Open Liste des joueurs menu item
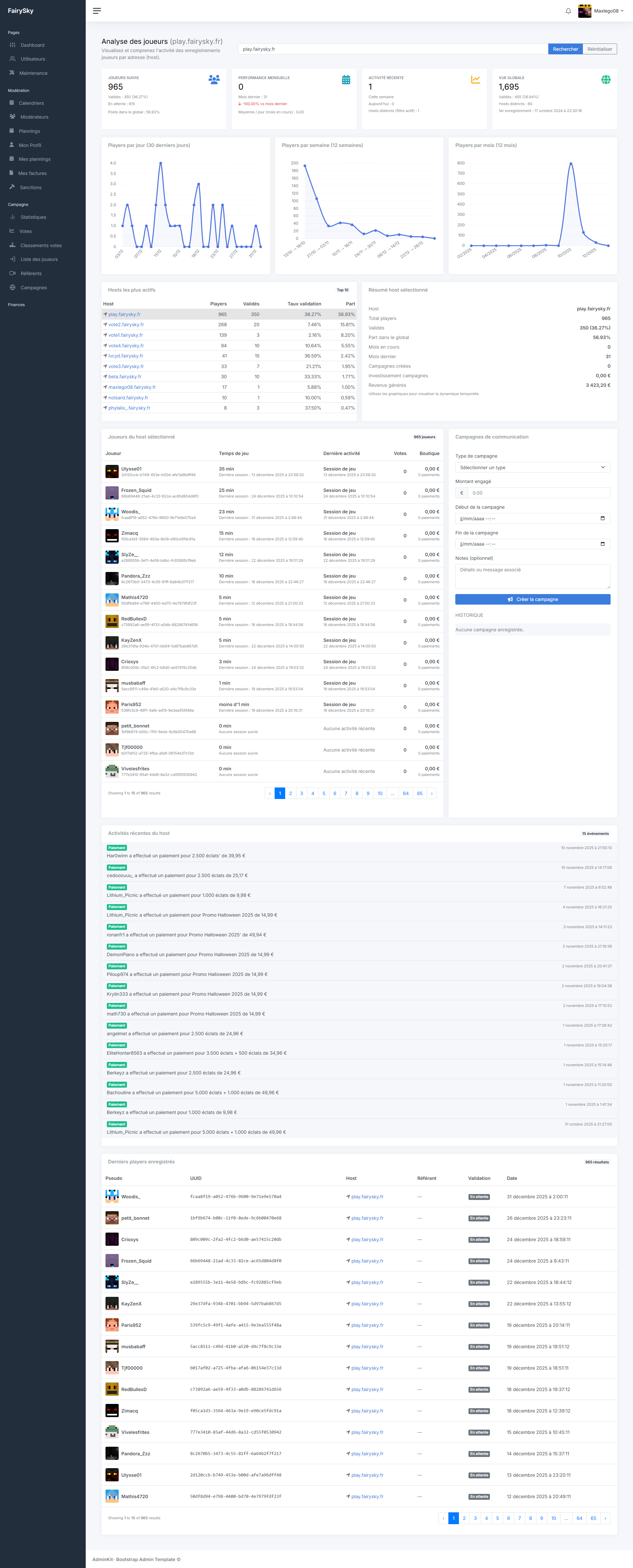633x1568 pixels. [x=39, y=259]
